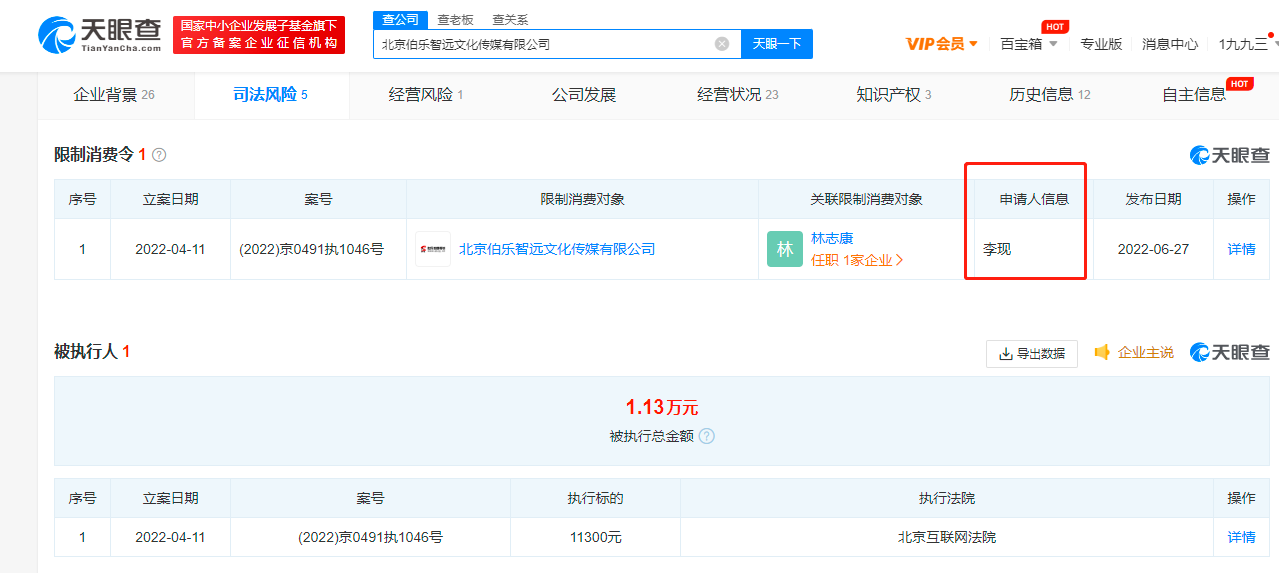
Task: Click 导出数据 export button
Action: [x=1031, y=353]
